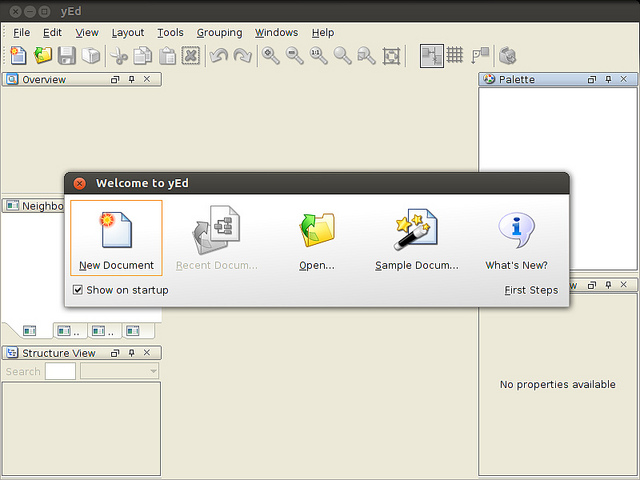Click the Open folder toolbar icon
This screenshot has width=640, height=480.
pyautogui.click(x=43, y=56)
